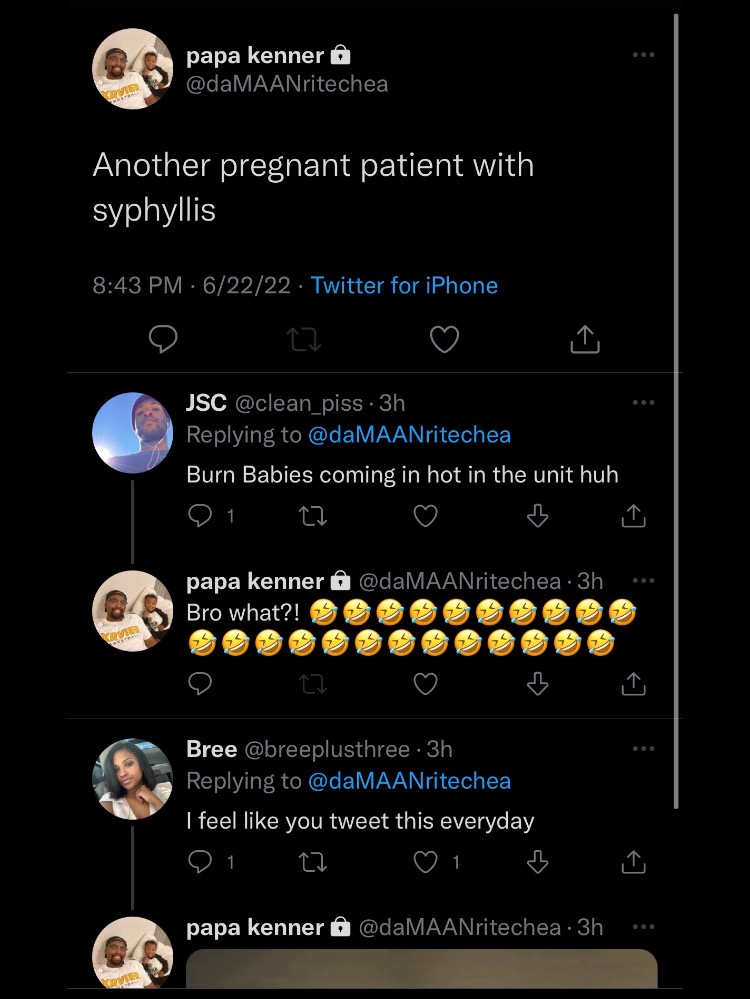Share papa kenner's 'Bro what?!' reply
750x999 pixels.
[x=633, y=684]
